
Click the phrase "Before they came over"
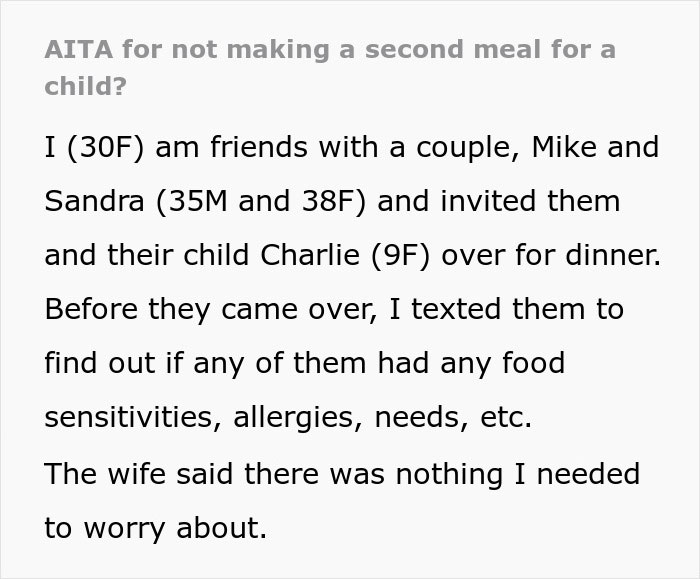click(198, 309)
